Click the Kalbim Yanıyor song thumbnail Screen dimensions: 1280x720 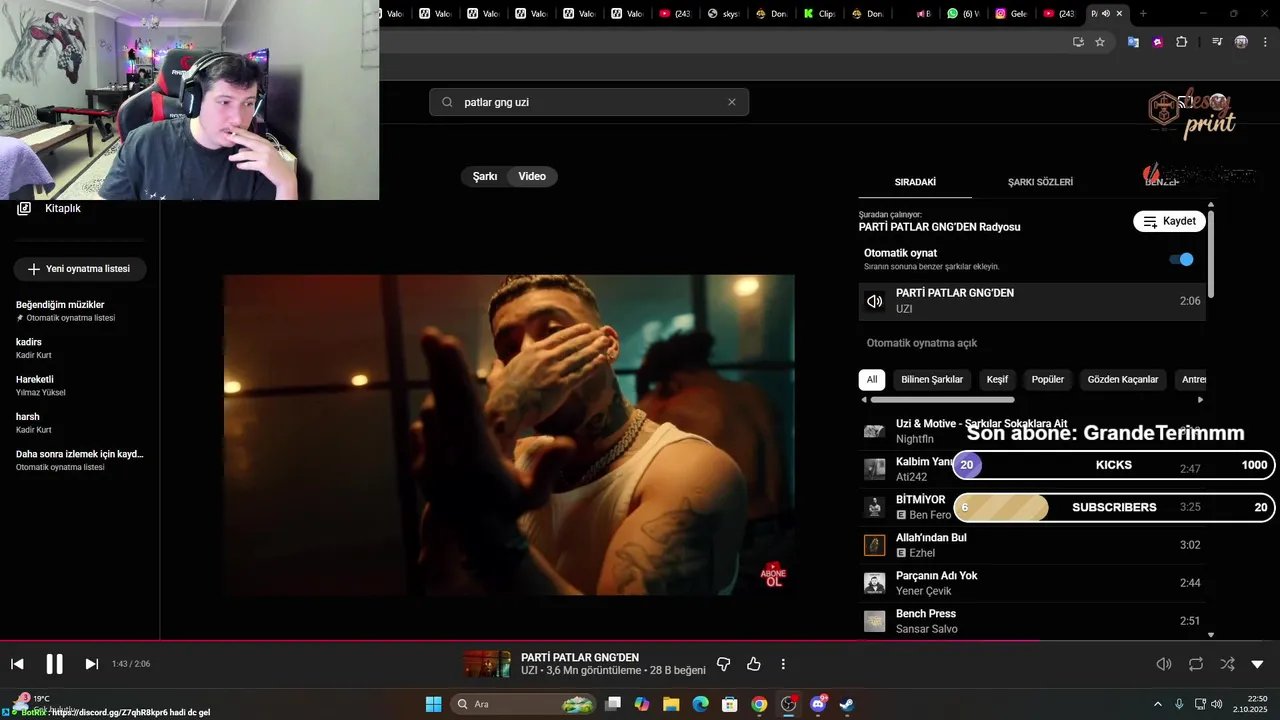(875, 469)
